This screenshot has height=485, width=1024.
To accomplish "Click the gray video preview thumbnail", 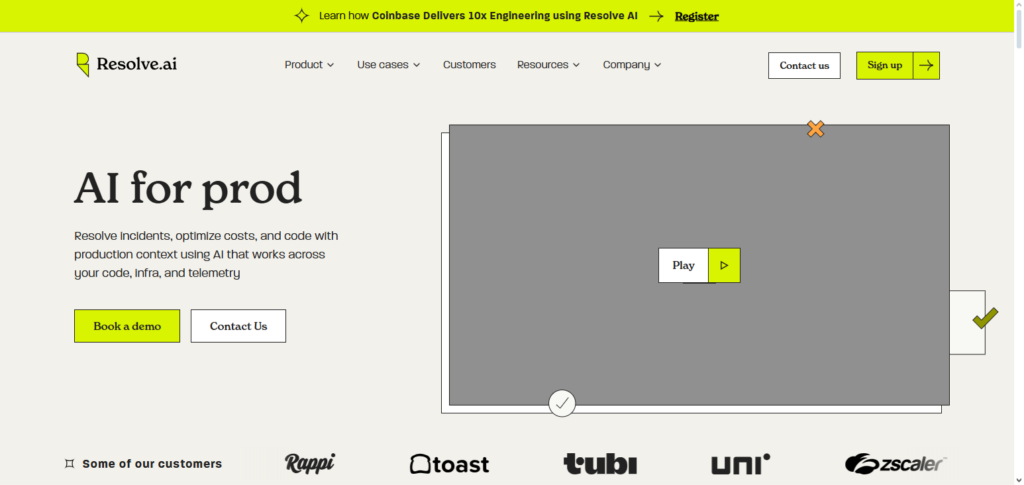I will pos(560,200).
